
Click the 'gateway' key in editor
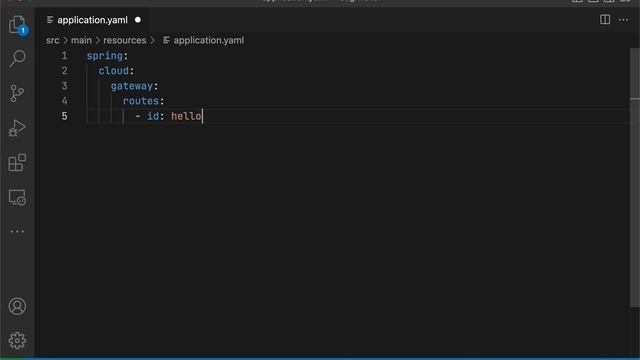(132, 86)
